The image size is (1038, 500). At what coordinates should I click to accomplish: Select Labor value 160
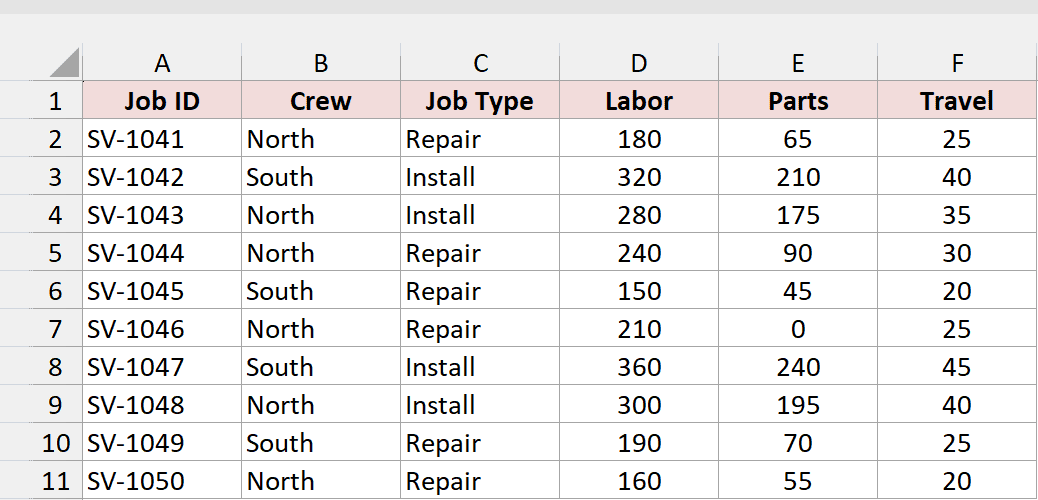[x=639, y=480]
